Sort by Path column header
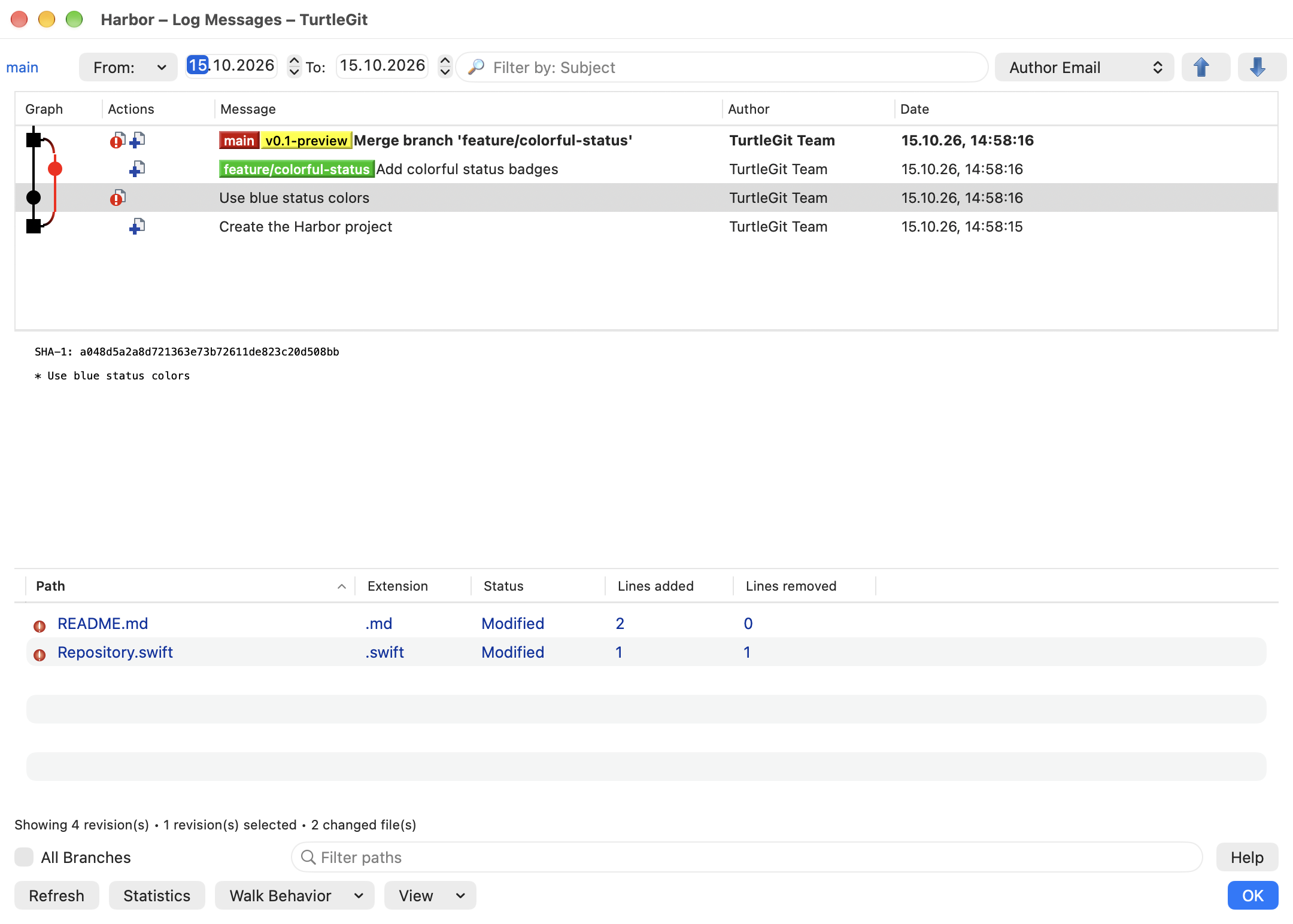The height and width of the screenshot is (924, 1293). 190,586
